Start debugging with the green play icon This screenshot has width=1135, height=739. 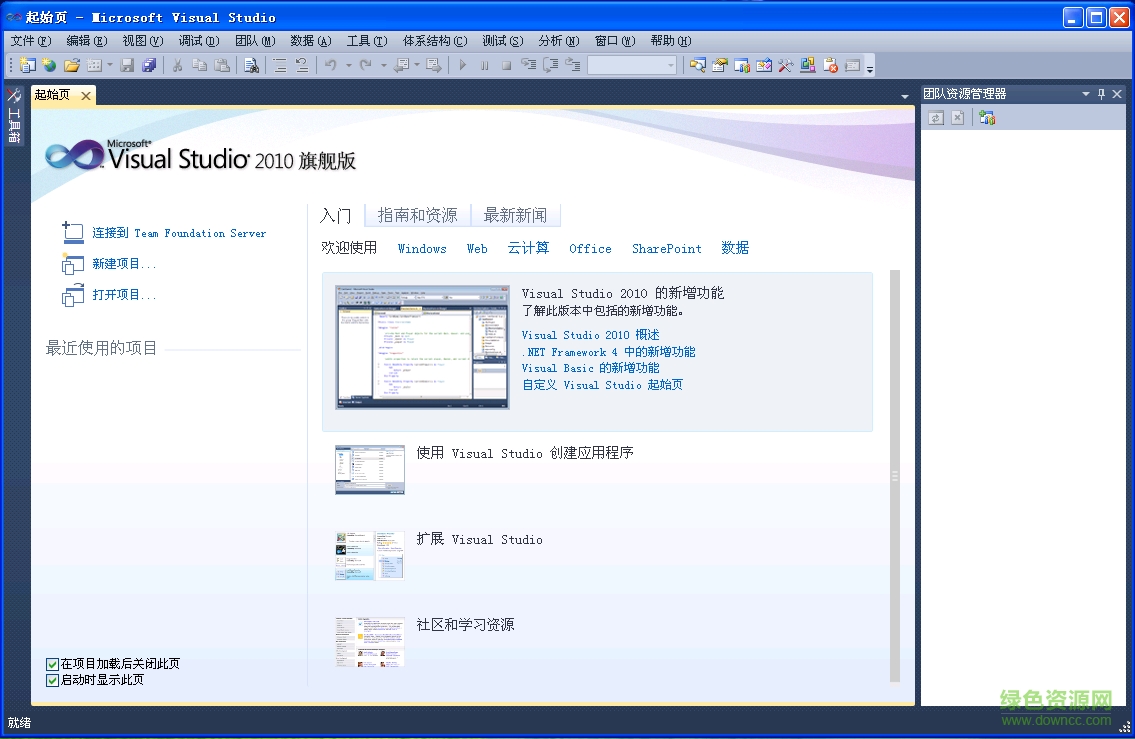[x=462, y=65]
